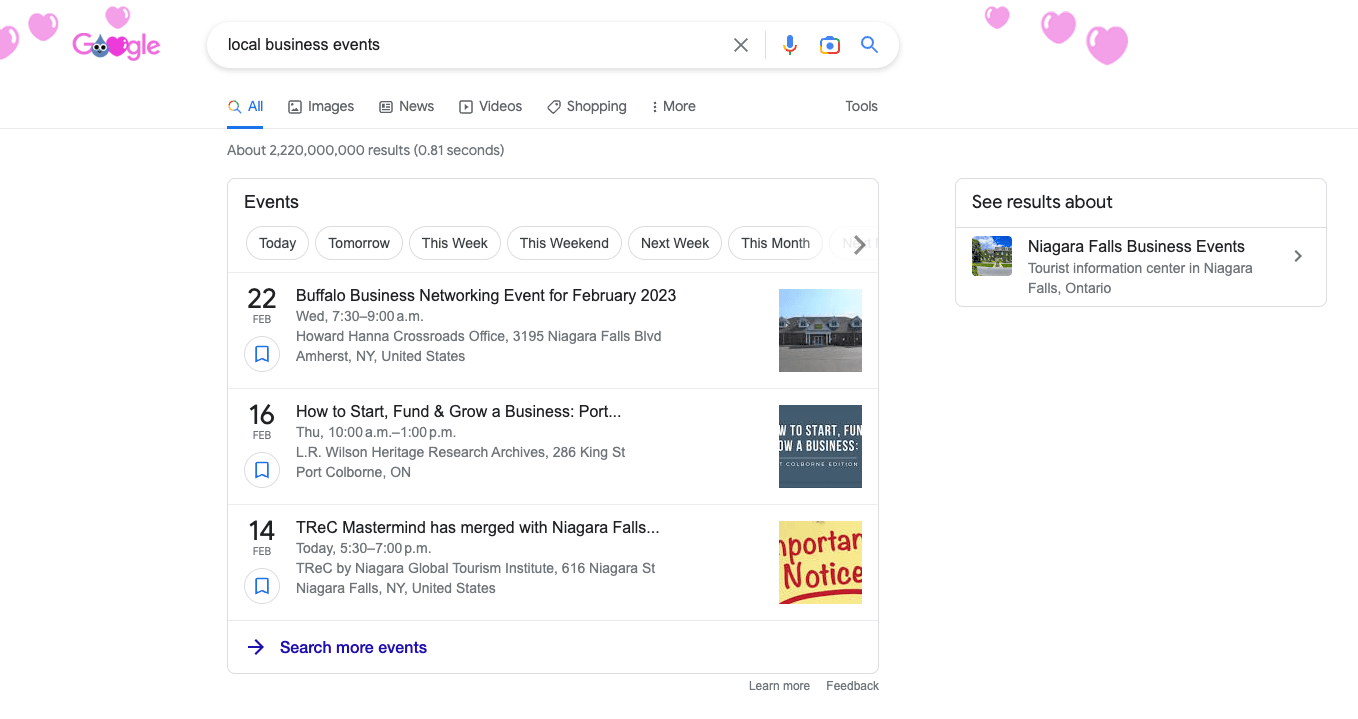Image resolution: width=1358 pixels, height=719 pixels.
Task: Filter events by This Week
Action: tap(455, 243)
